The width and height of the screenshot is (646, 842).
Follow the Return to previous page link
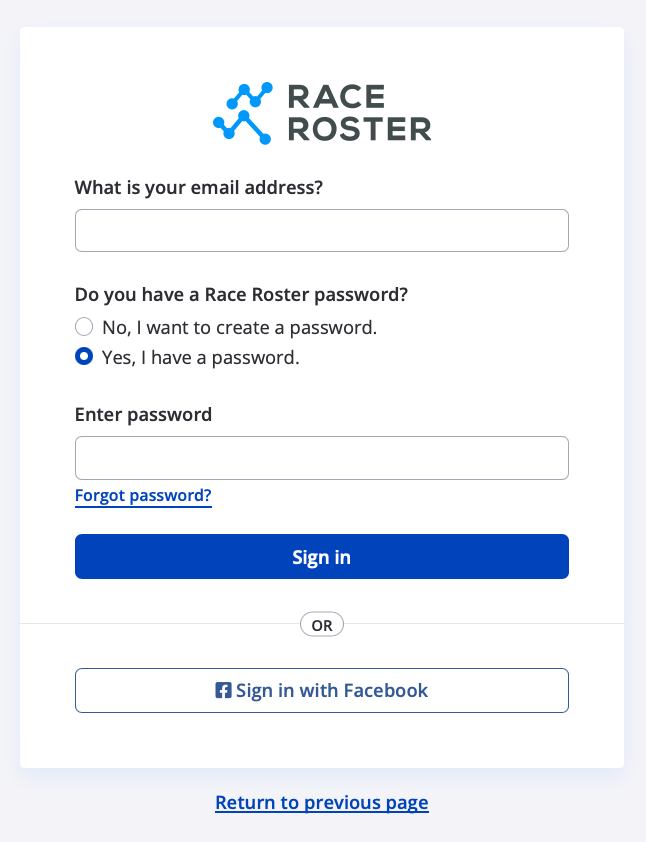(321, 802)
